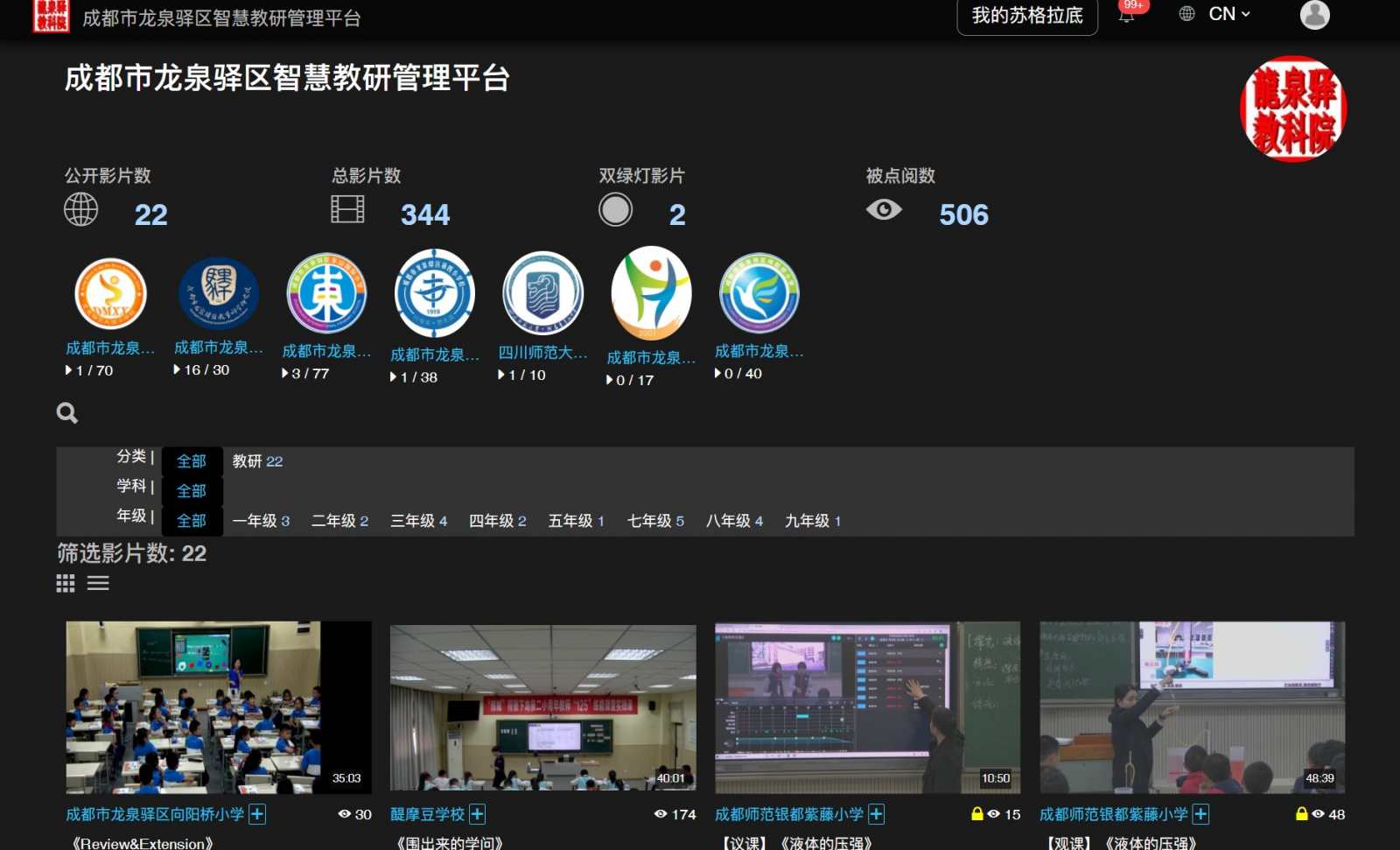This screenshot has height=850, width=1400.
Task: Click the 四川师范大 school logo
Action: pyautogui.click(x=542, y=293)
